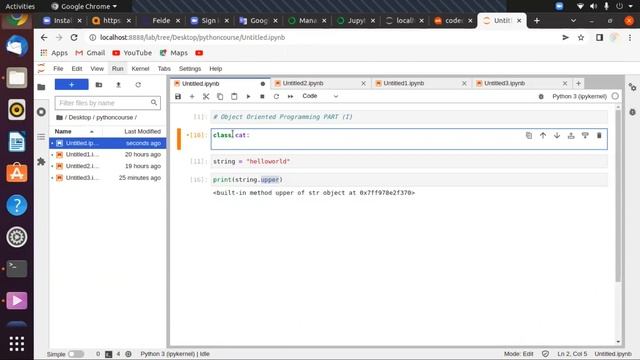Move active cell down arrow
This screenshot has height=360, width=640.
[x=557, y=136]
